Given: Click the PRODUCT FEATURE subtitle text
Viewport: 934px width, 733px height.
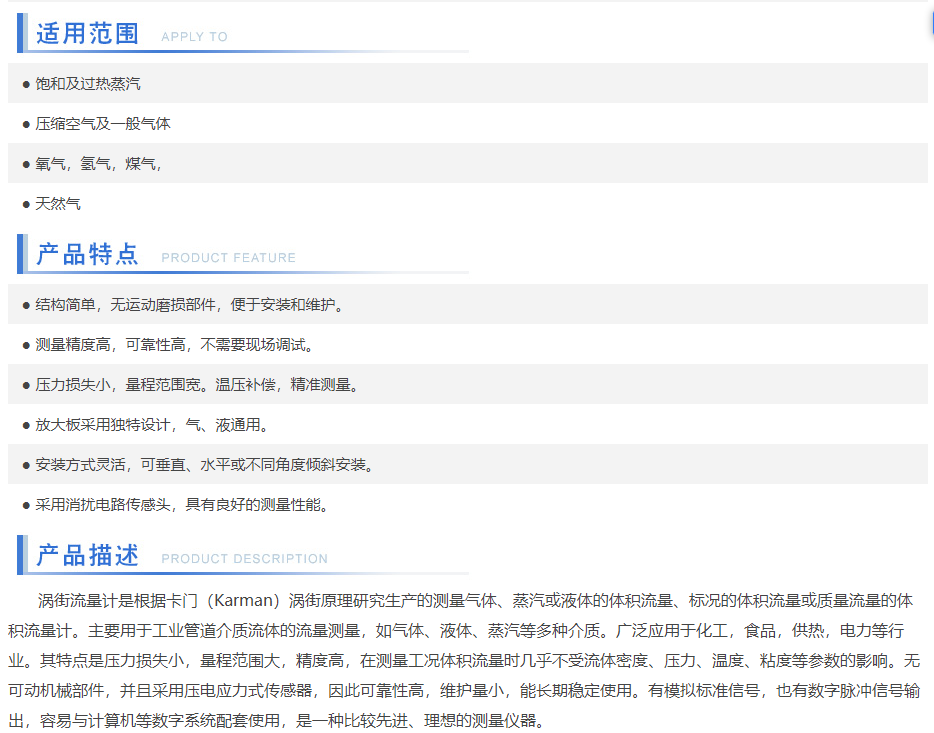Looking at the screenshot, I should click(x=228, y=258).
